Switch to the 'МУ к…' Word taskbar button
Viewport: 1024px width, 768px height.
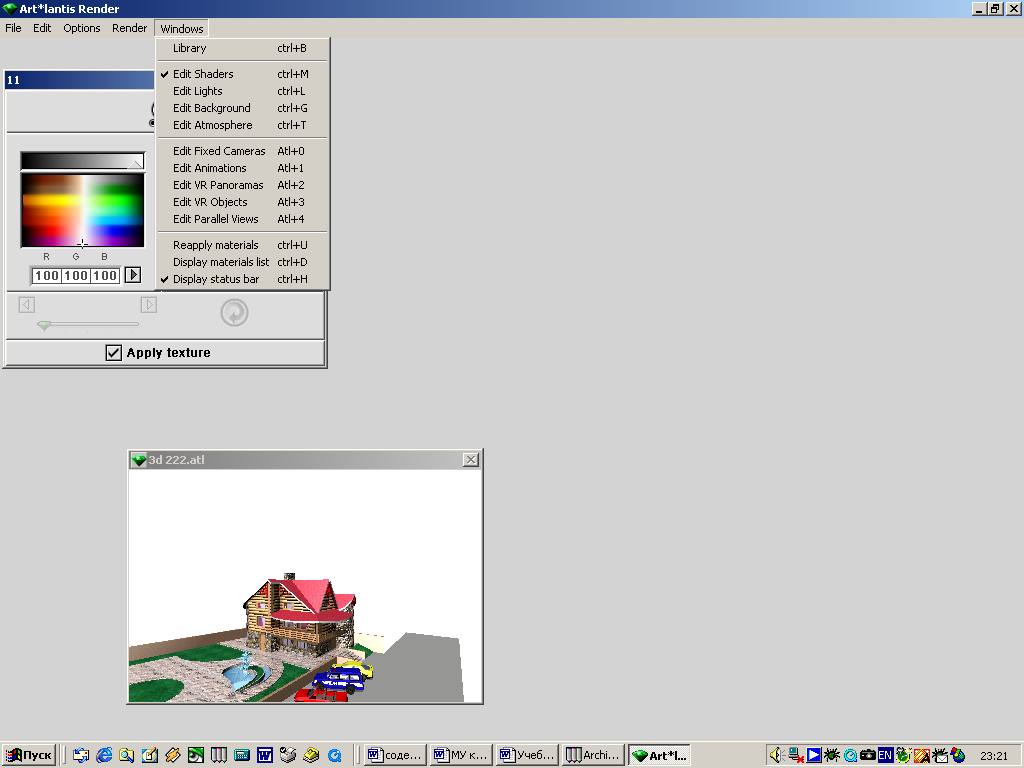(461, 755)
